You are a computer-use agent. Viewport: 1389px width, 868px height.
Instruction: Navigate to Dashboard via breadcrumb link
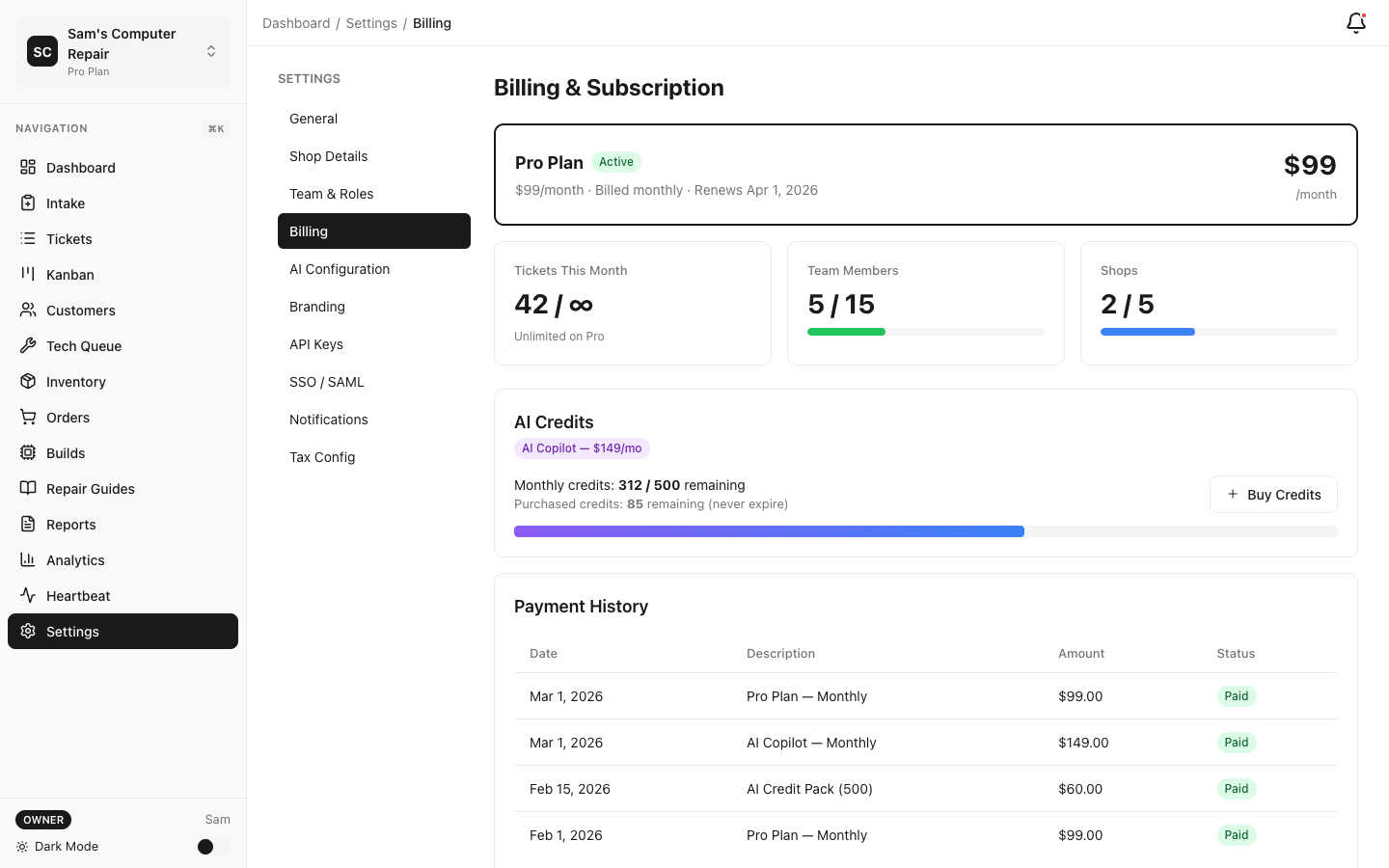point(296,22)
